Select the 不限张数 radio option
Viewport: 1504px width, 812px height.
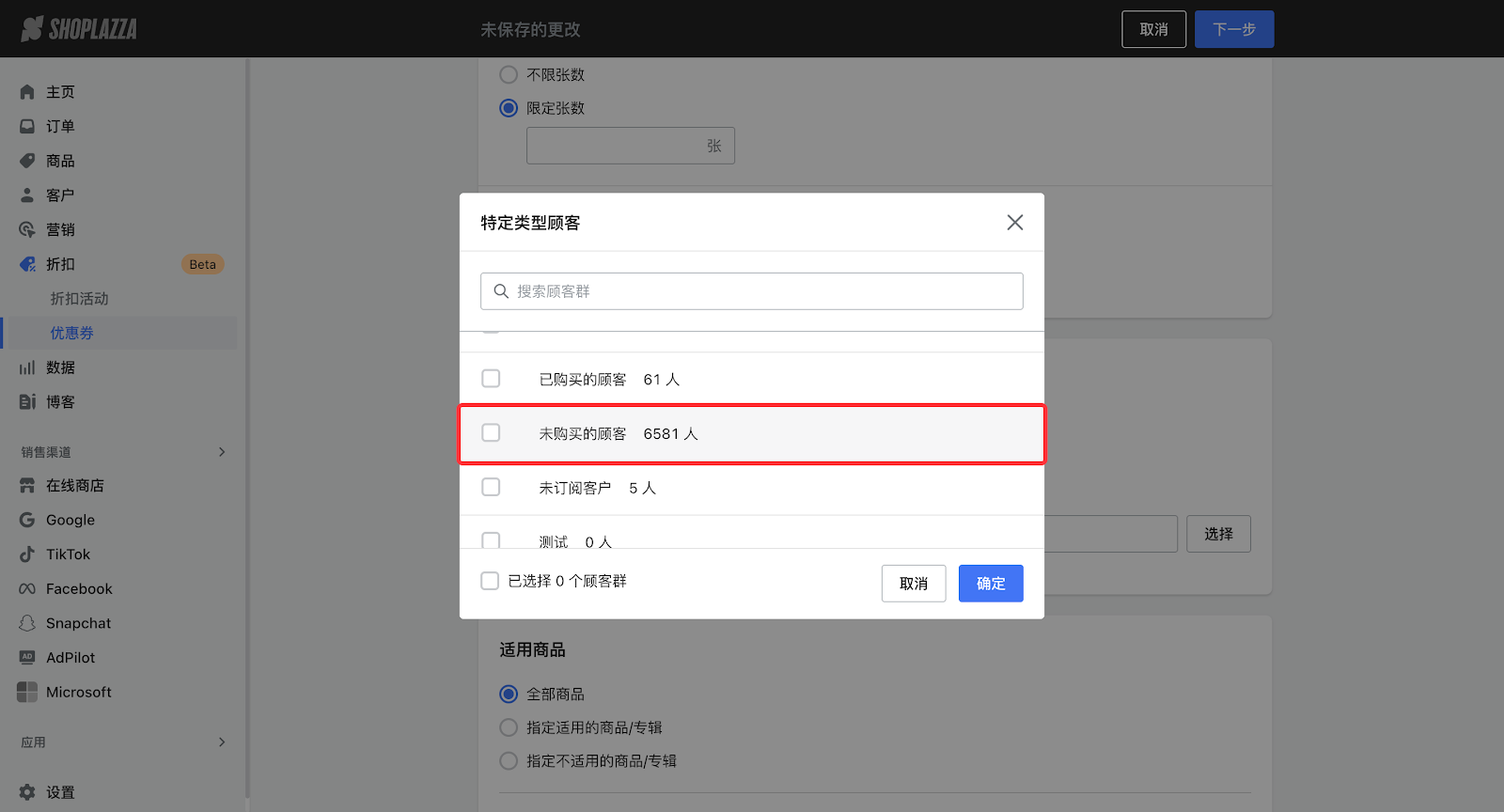[509, 74]
